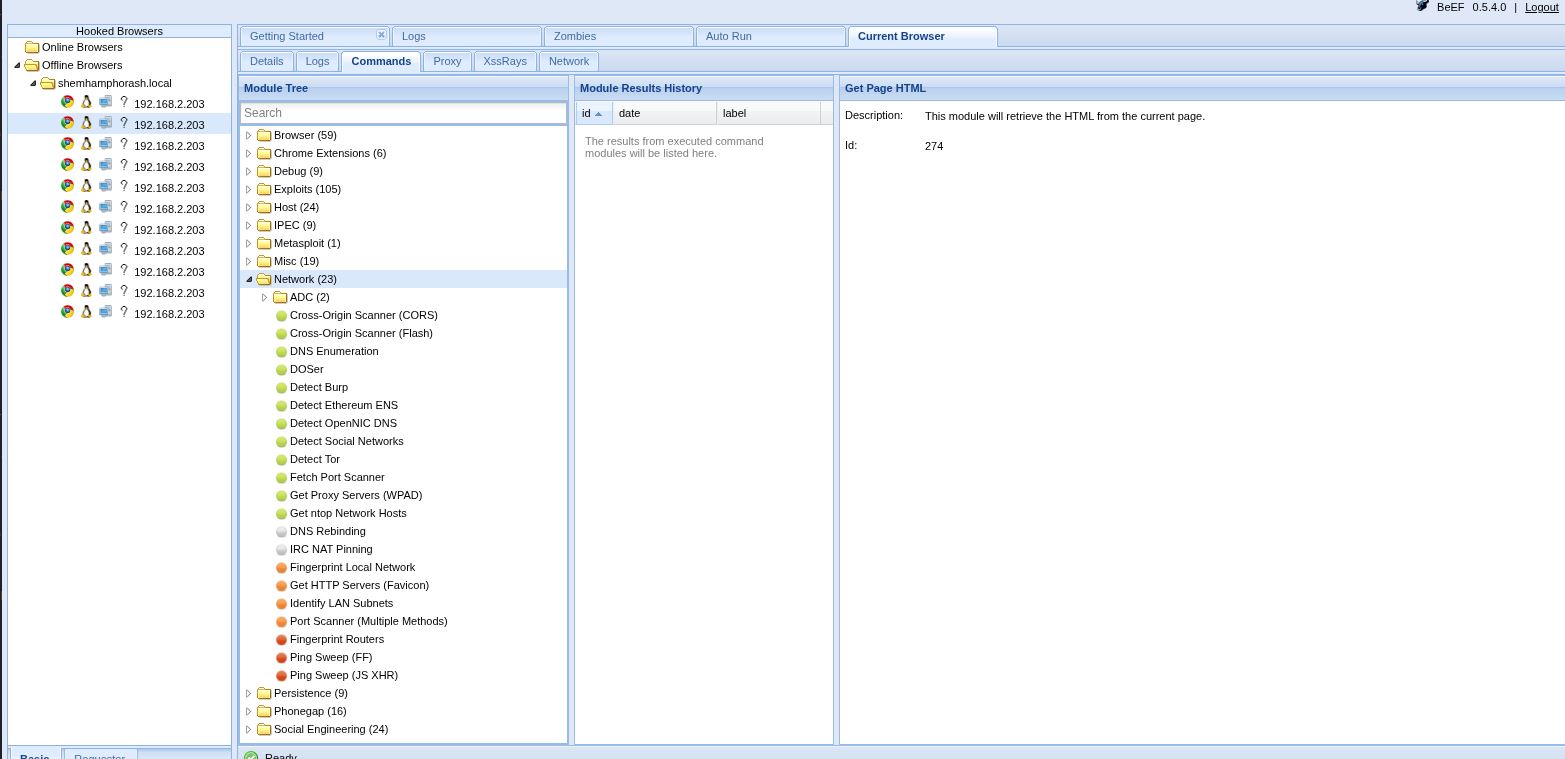Click the orange icon beside Get HTTP Servers (Favicon)
The width and height of the screenshot is (1565, 759).
[x=281, y=586]
